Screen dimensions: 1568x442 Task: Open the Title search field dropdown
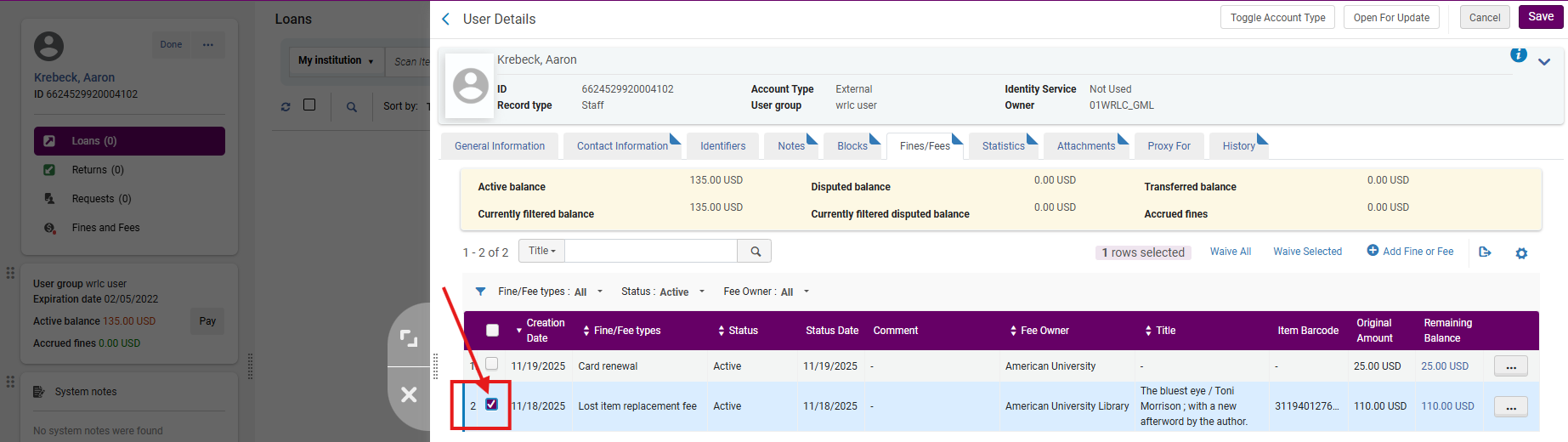pos(541,251)
